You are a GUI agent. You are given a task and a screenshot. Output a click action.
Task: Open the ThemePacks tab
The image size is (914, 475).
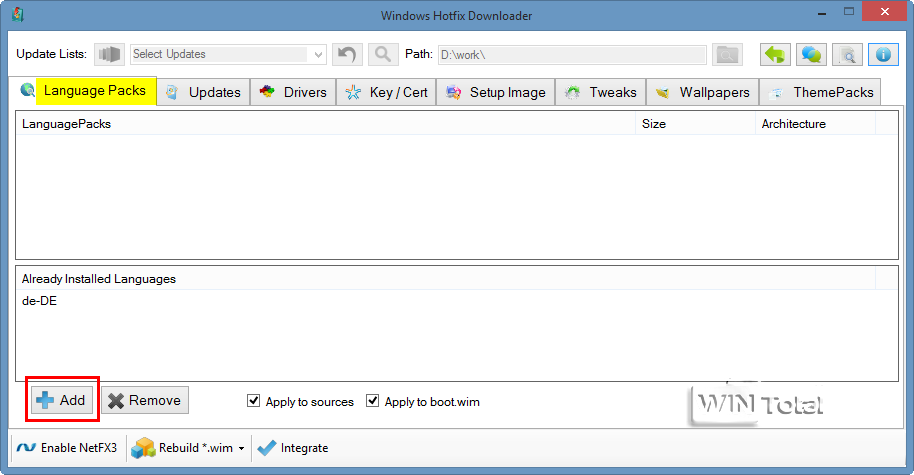[820, 92]
